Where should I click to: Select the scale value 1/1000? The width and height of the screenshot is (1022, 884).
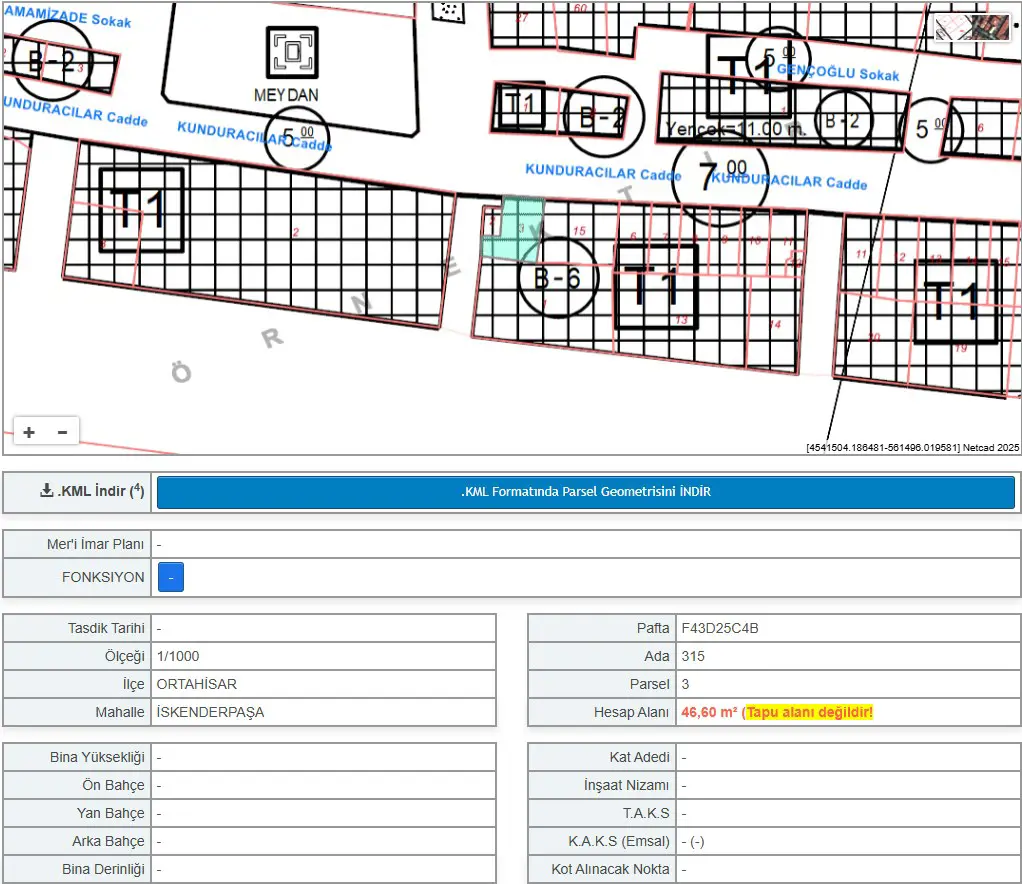click(x=178, y=656)
